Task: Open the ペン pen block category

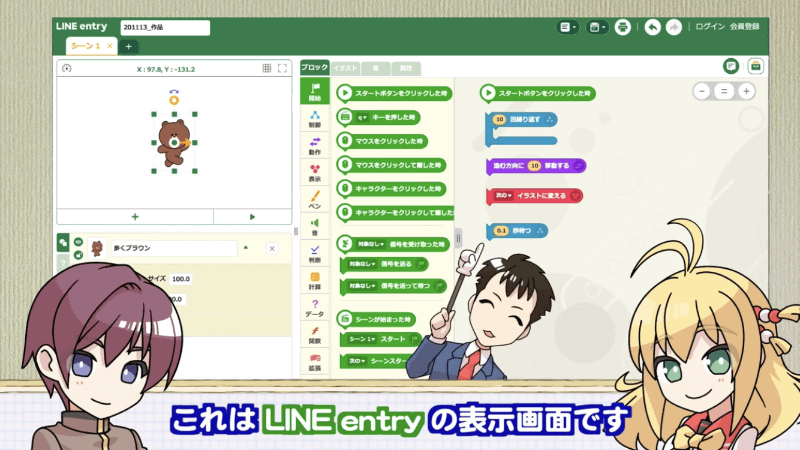Action: tap(315, 200)
